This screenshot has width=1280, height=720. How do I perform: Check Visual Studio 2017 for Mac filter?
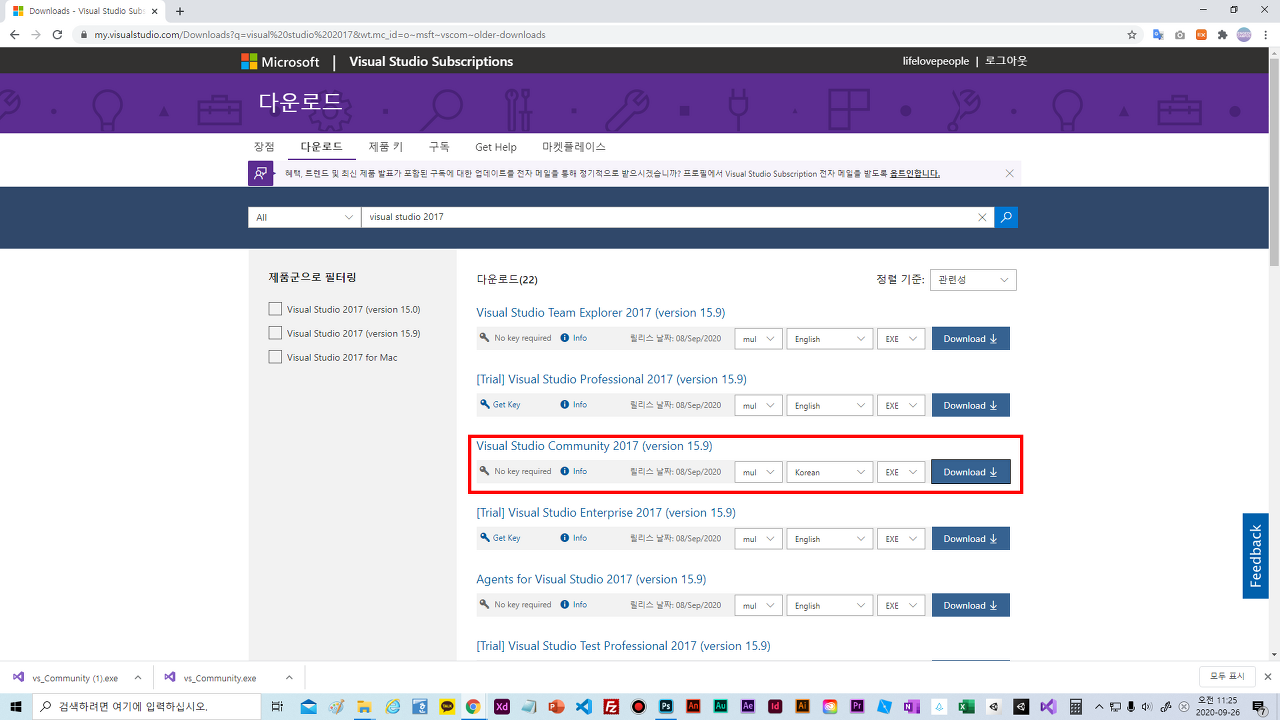pos(275,357)
